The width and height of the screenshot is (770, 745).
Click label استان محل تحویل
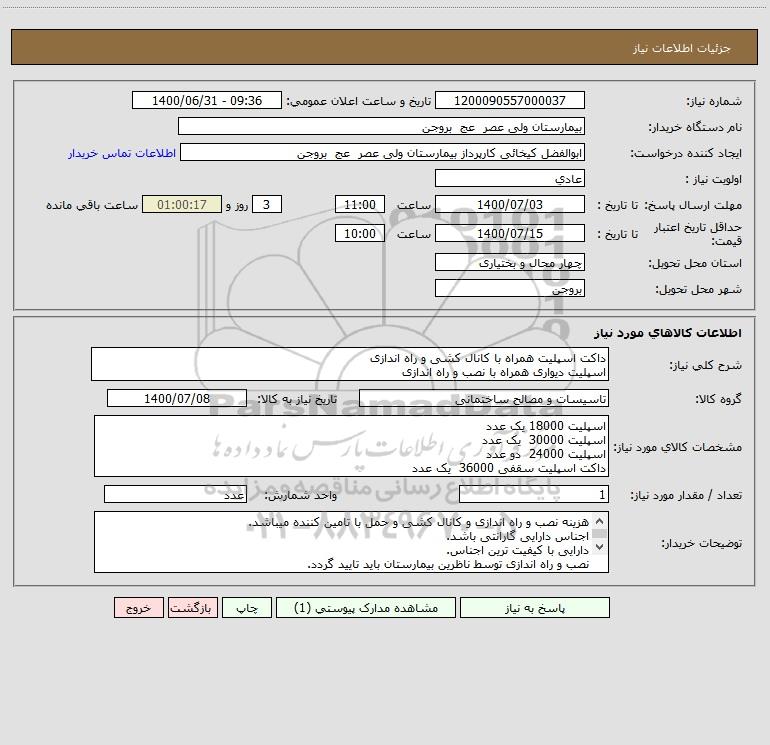pos(695,263)
